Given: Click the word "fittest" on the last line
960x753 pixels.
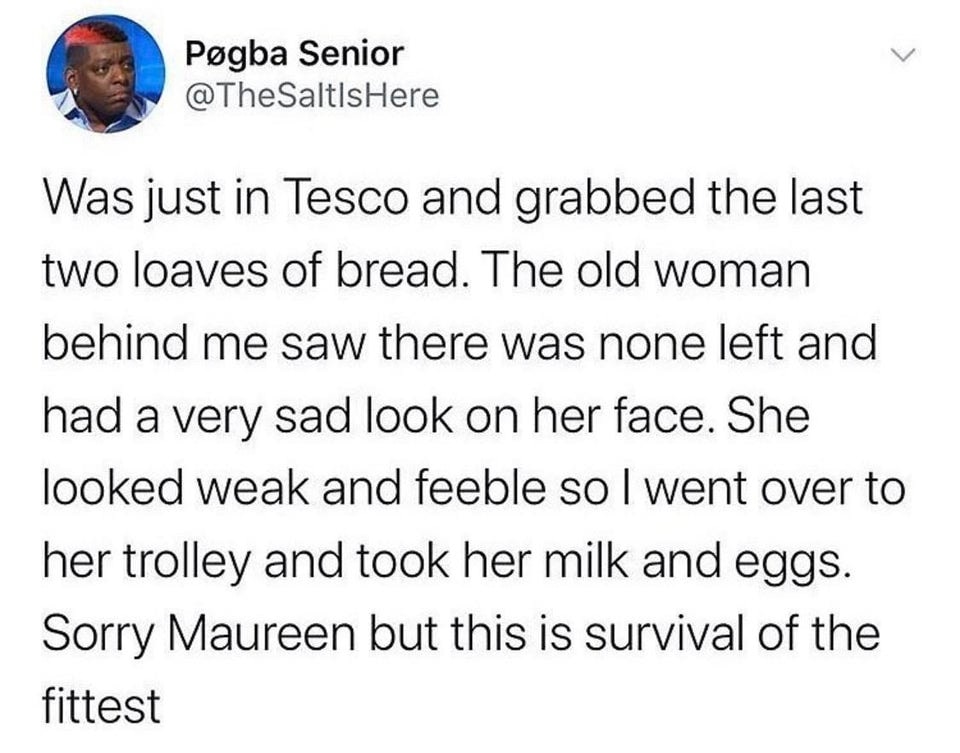Looking at the screenshot, I should pos(102,706).
